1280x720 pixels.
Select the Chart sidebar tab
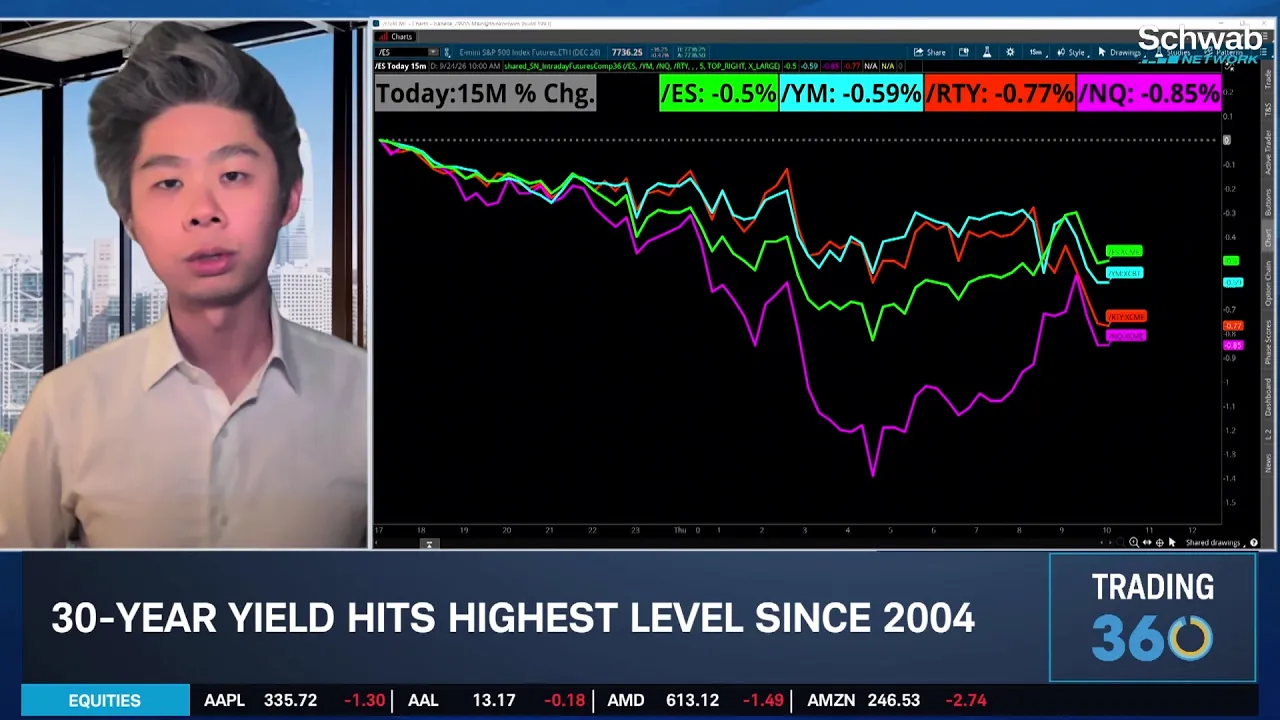(x=1268, y=238)
